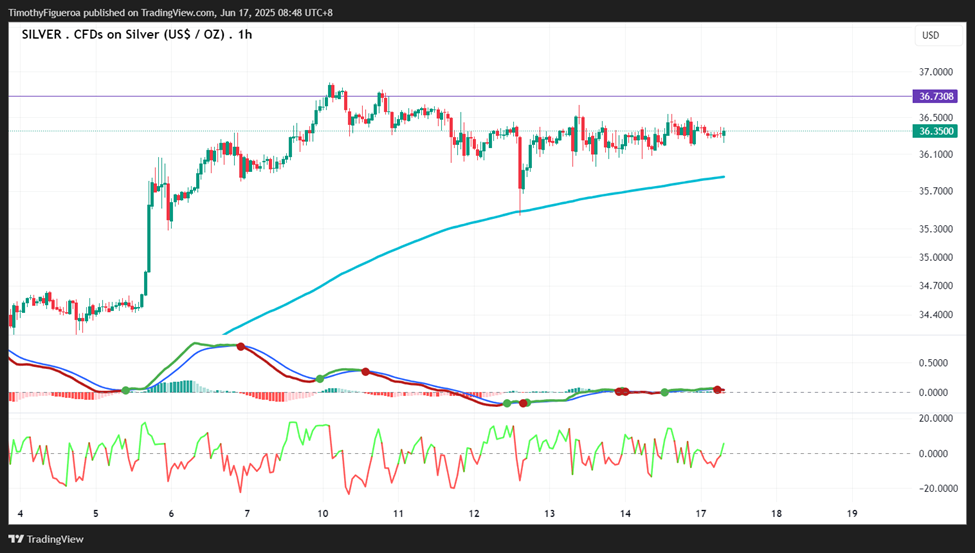Viewport: 975px width, 553px height.
Task: Select date 10 on time axis
Action: click(323, 514)
